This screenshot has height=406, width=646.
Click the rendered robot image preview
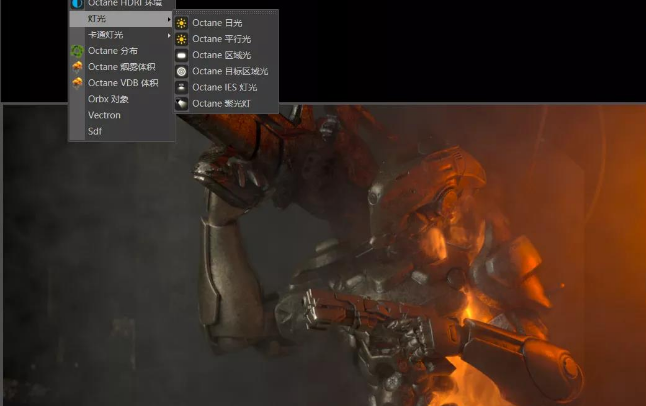[x=325, y=256]
